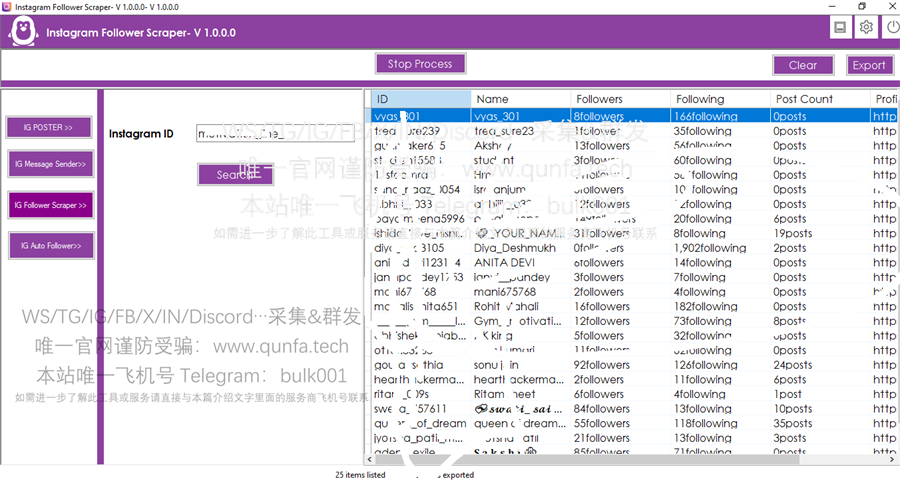Click the Stop Process button
Viewport: 900px width, 483px height.
(420, 64)
